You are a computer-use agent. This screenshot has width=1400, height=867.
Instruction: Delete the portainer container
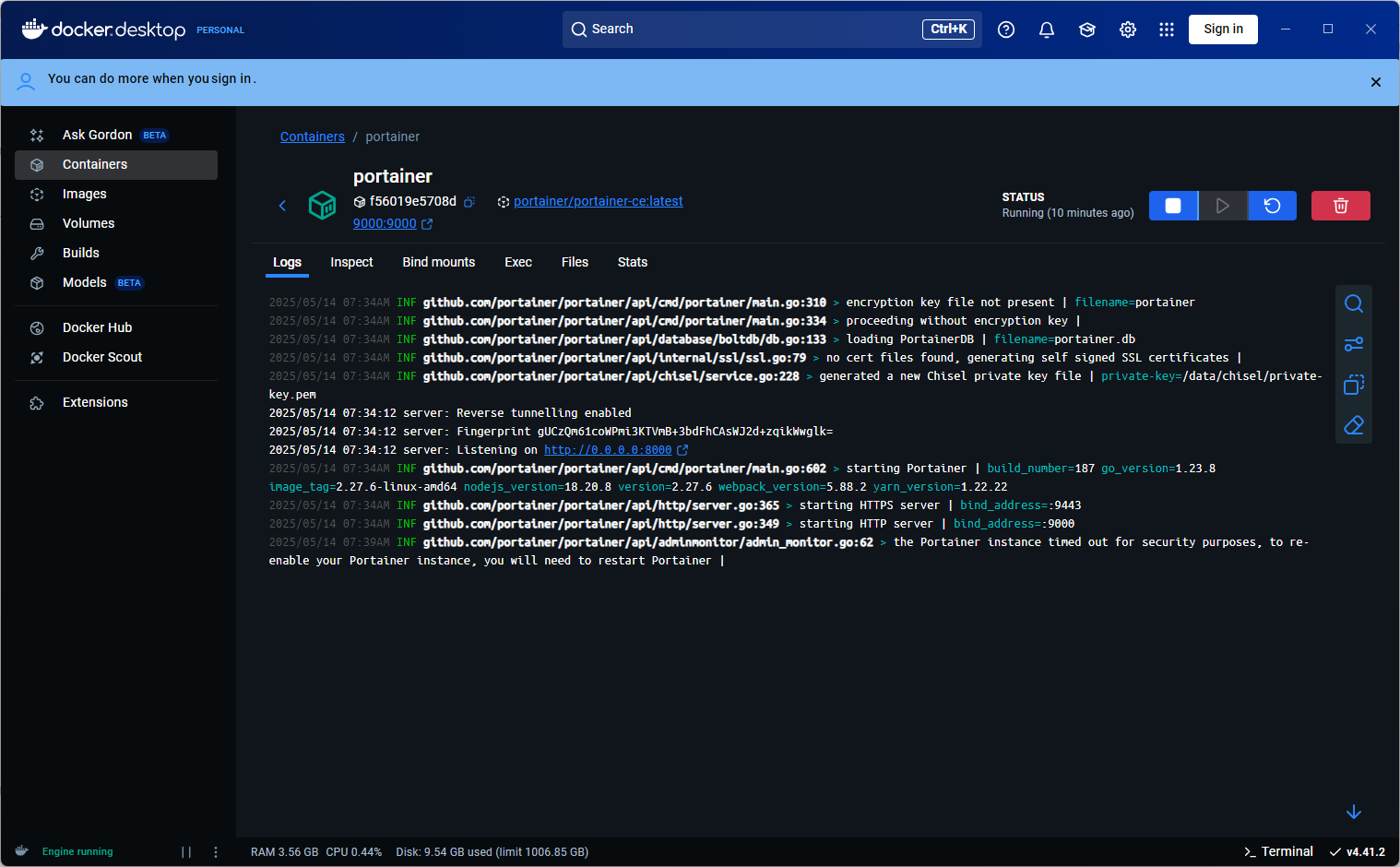click(1341, 206)
